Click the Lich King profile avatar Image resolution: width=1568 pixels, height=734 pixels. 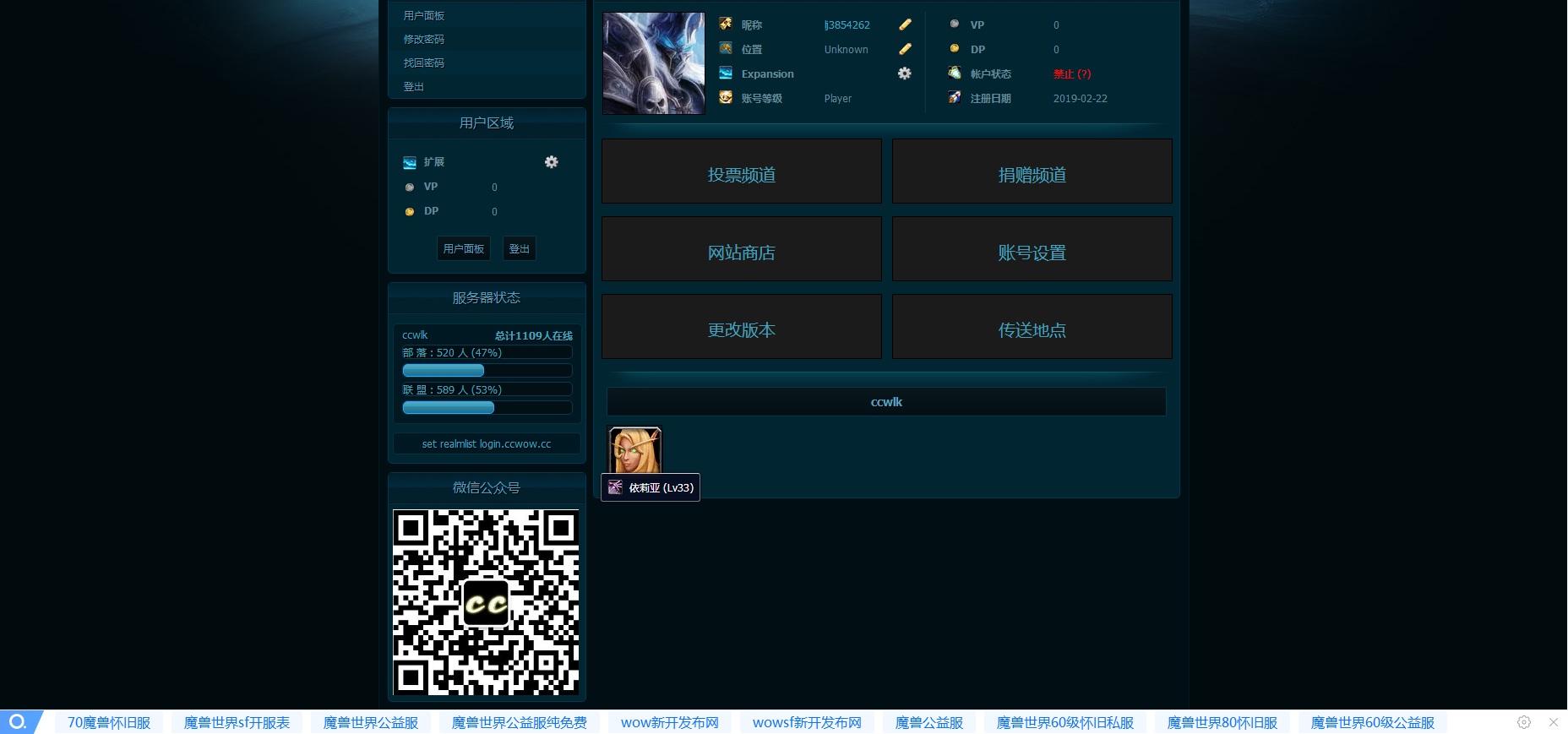tap(653, 63)
